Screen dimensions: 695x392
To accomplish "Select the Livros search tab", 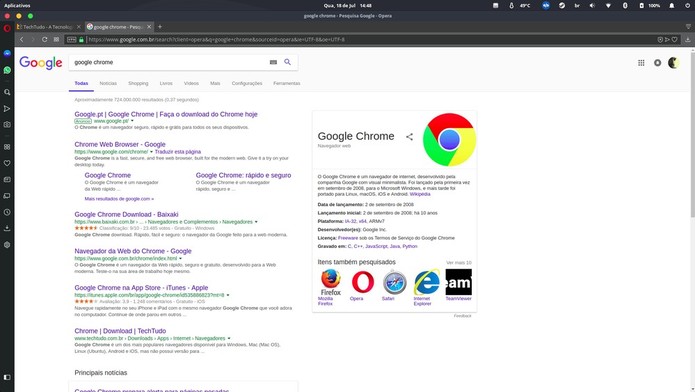I will coord(166,83).
